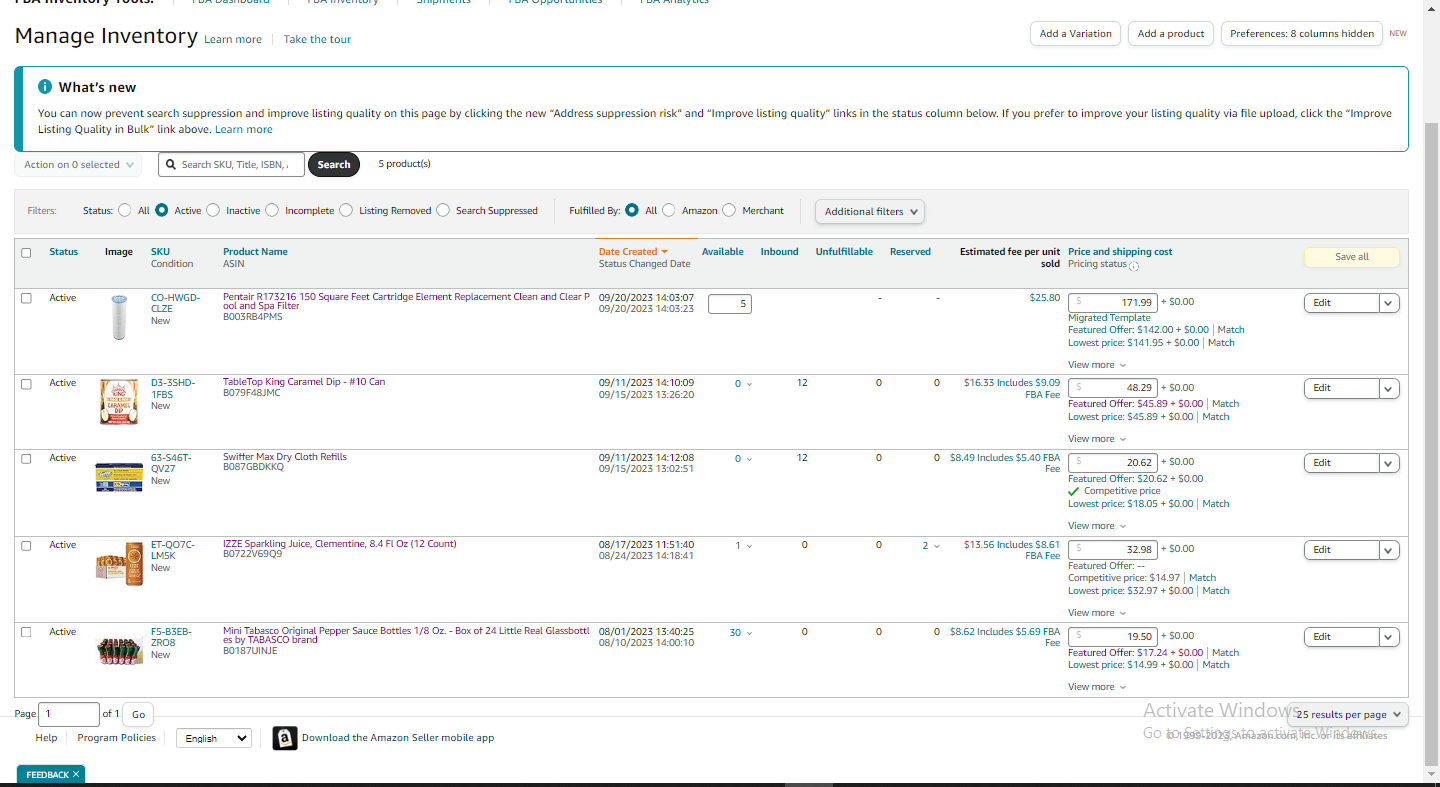Sort by the Inbound column header
1440x787 pixels.
pos(780,252)
